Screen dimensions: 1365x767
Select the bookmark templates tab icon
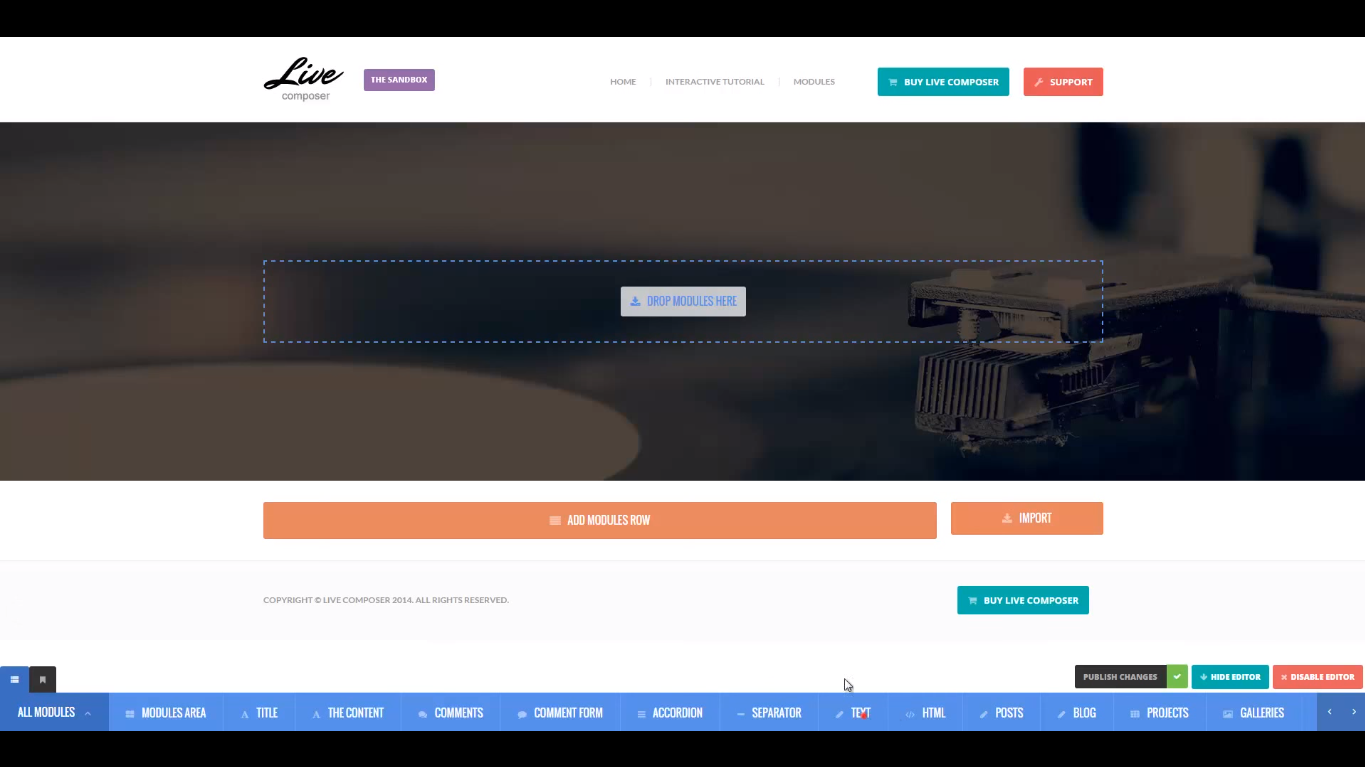click(43, 679)
